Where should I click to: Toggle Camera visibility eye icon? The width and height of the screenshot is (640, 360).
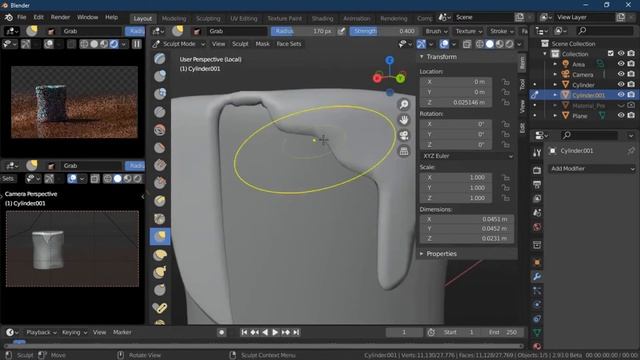[x=621, y=74]
